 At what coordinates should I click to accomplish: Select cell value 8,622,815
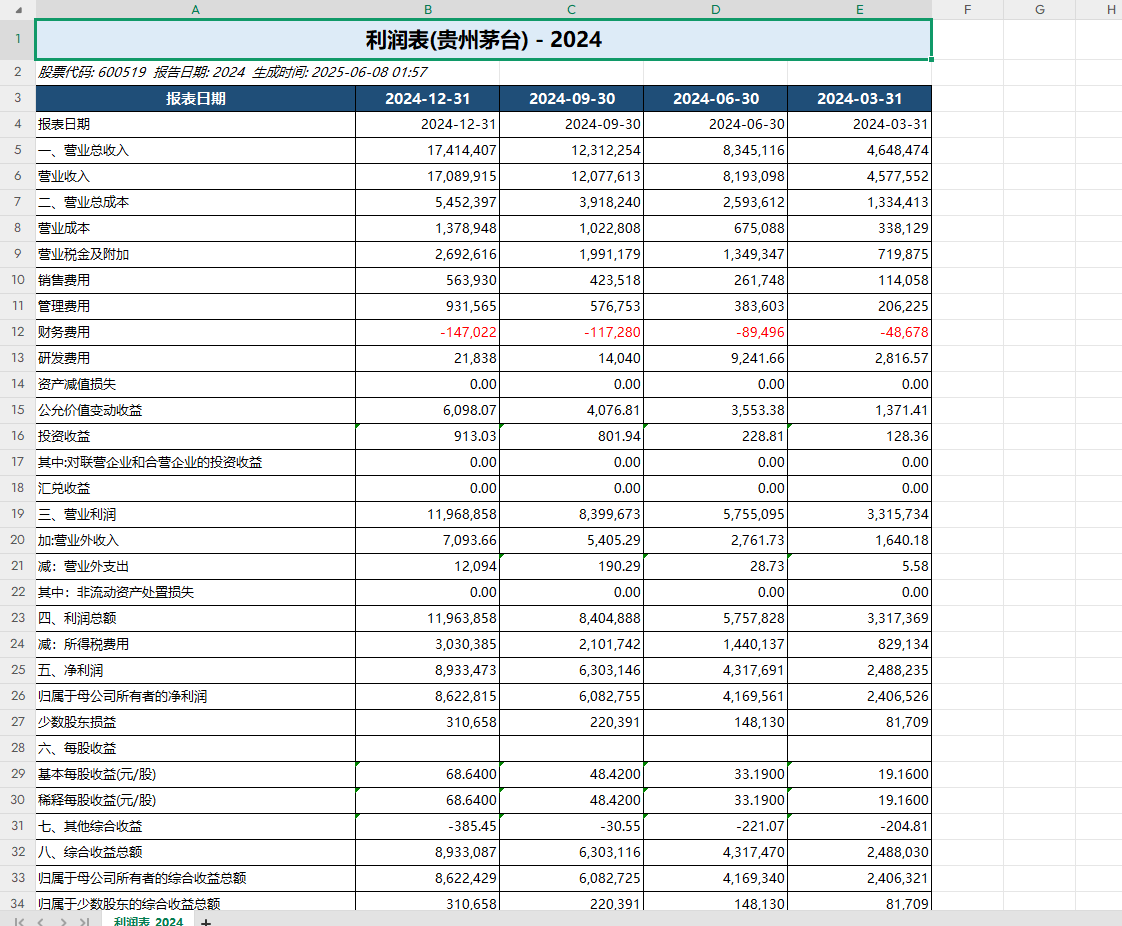(x=428, y=696)
